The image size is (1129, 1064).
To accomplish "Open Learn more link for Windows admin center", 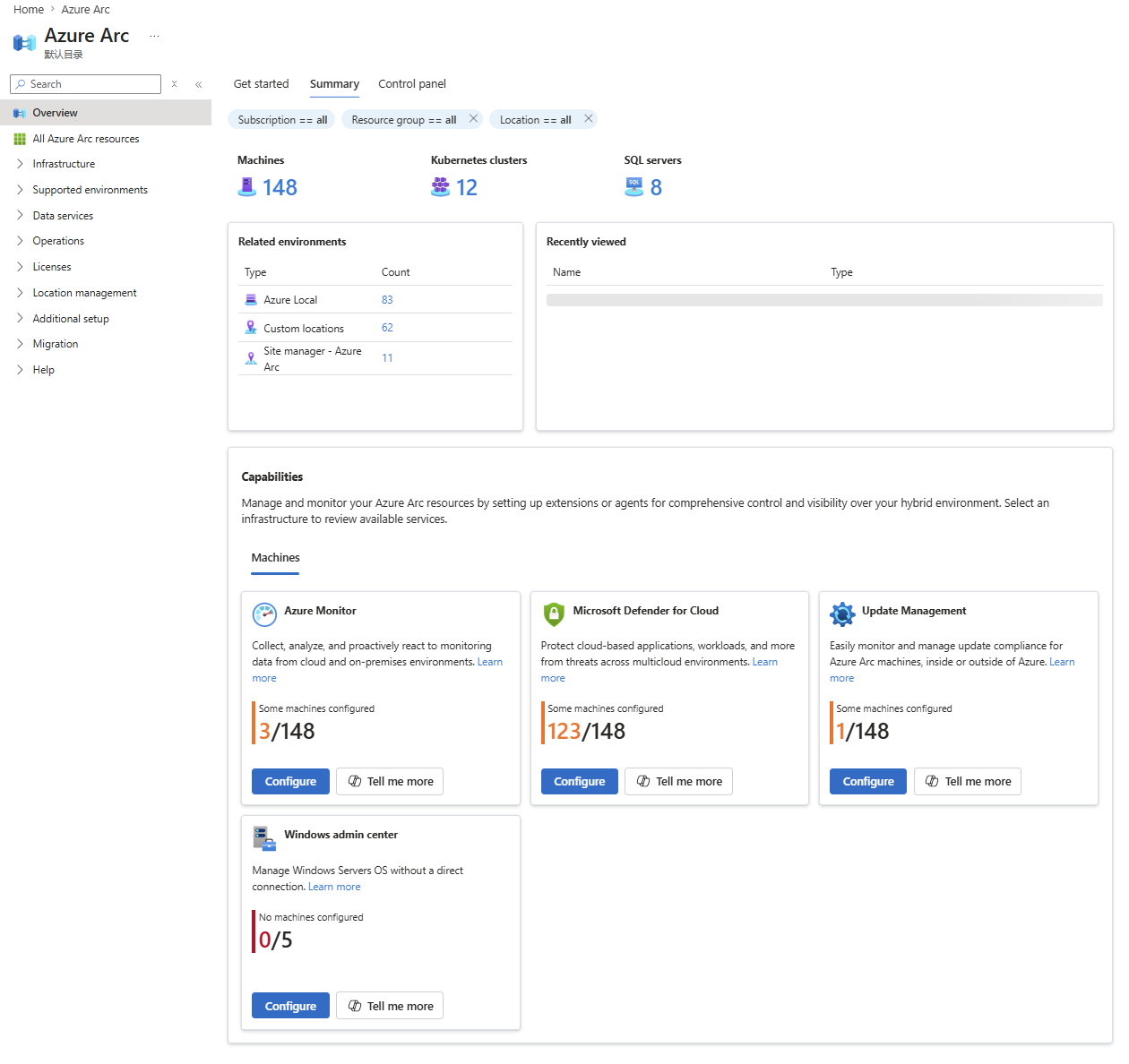I will tap(334, 887).
